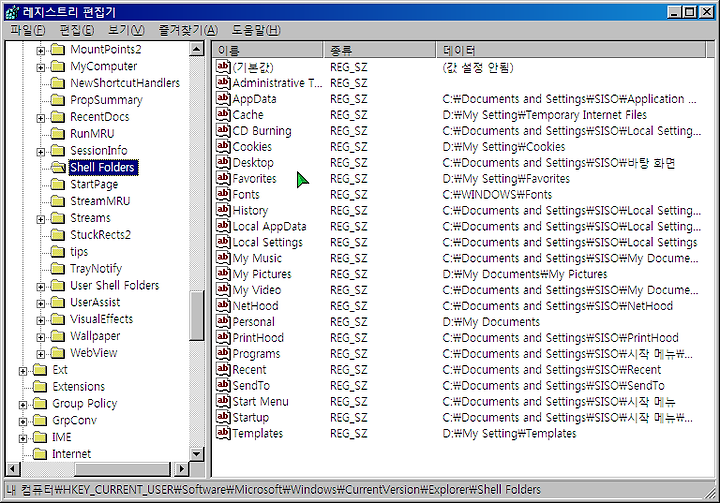Image resolution: width=720 pixels, height=503 pixels.
Task: Click the string icon for Favorites
Action: pos(223,178)
